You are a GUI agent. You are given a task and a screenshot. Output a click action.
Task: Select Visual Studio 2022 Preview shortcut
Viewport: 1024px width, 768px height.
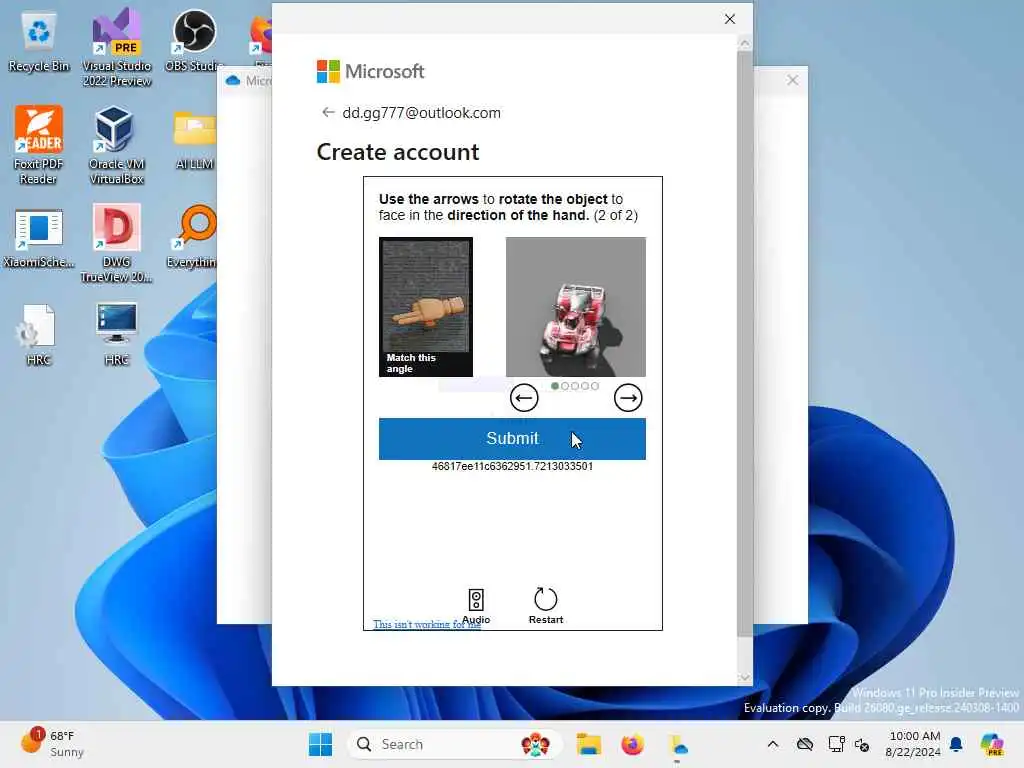[117, 47]
